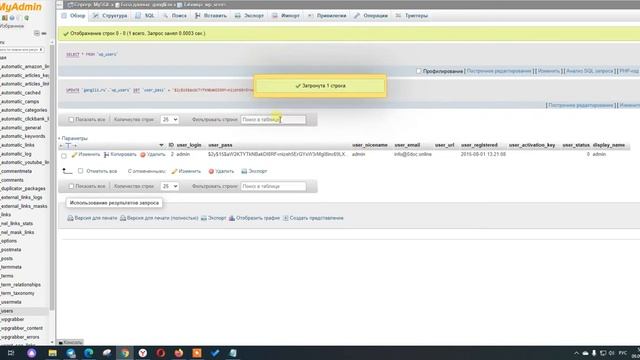The width and height of the screenshot is (640, 360).
Task: Sort by user_registered column header
Action: click(x=479, y=145)
